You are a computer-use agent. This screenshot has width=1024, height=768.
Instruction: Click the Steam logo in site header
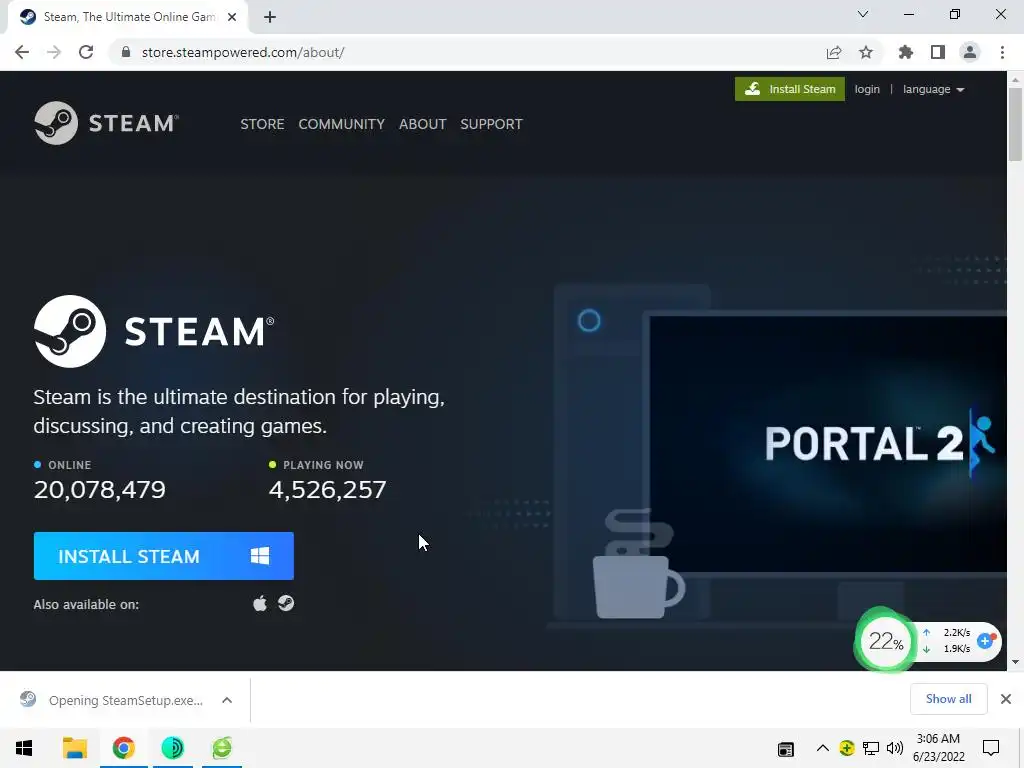pos(106,123)
